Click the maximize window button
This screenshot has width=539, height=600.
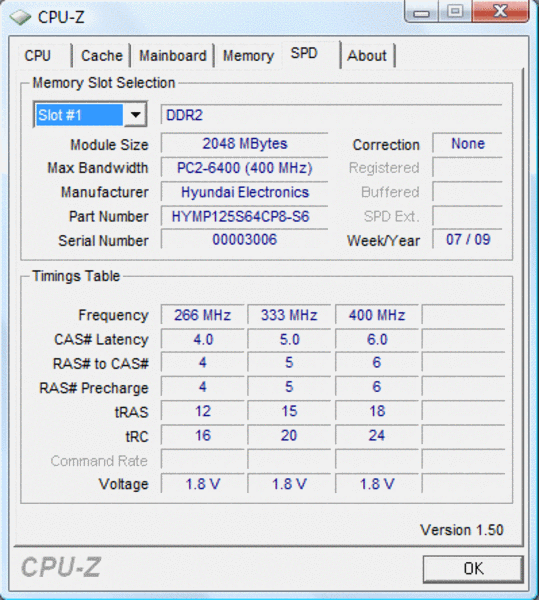point(455,11)
